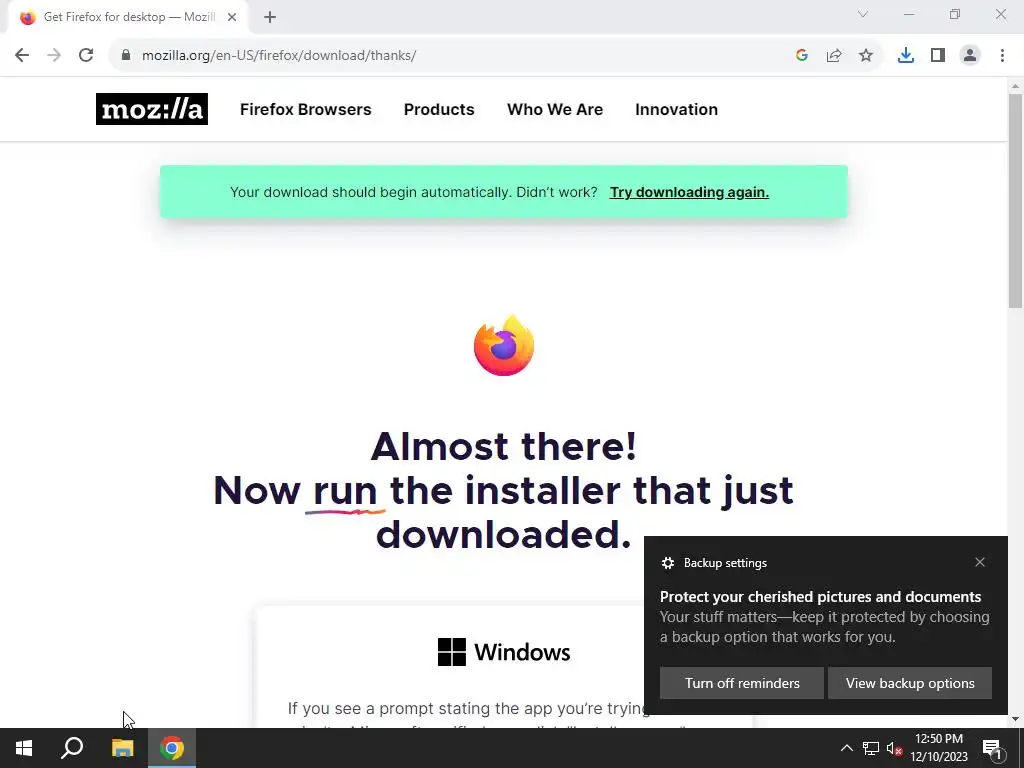Select the Get Firefox for desktop tab

[x=127, y=17]
